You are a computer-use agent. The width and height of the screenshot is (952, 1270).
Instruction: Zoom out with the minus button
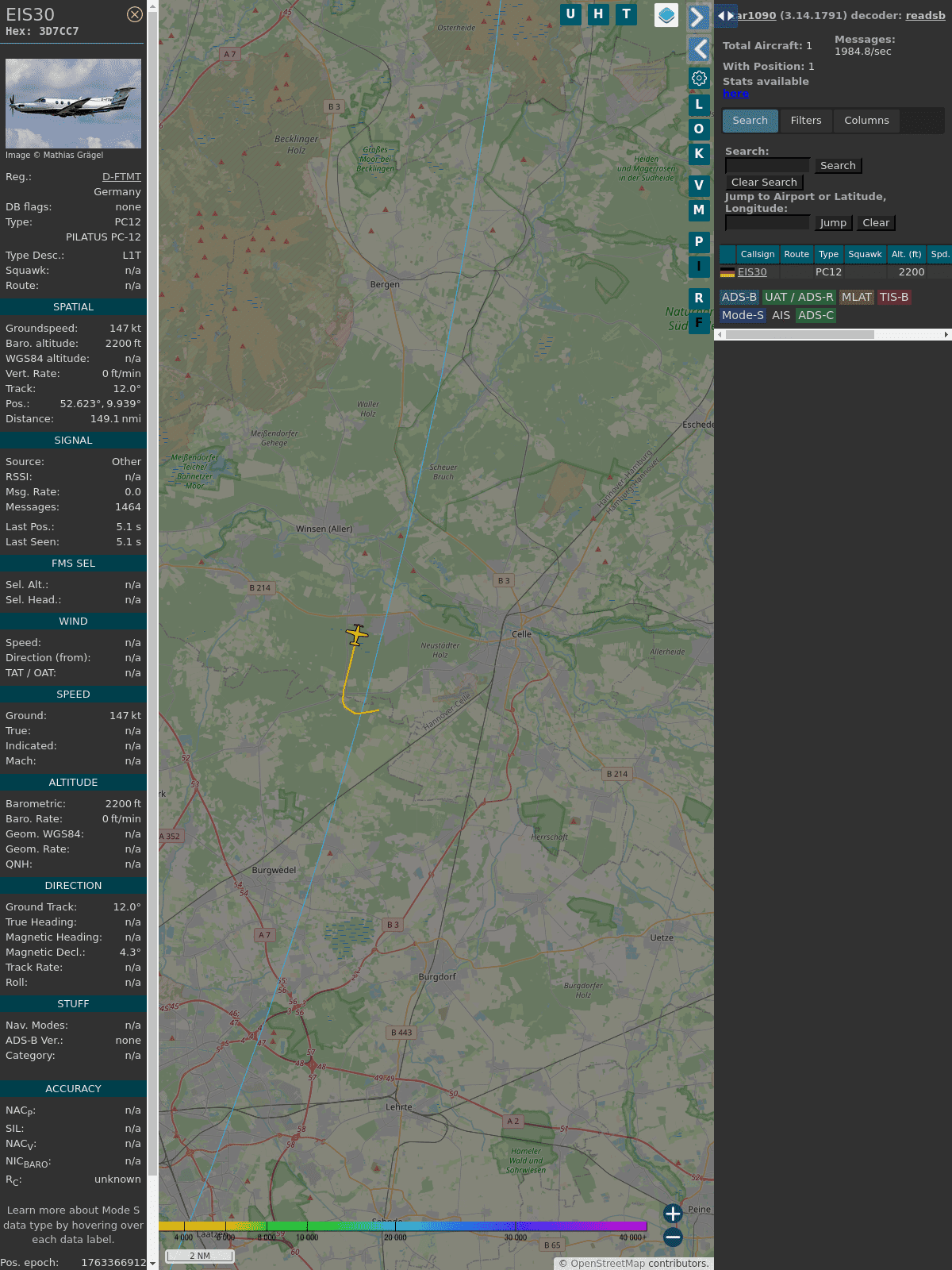point(673,1237)
